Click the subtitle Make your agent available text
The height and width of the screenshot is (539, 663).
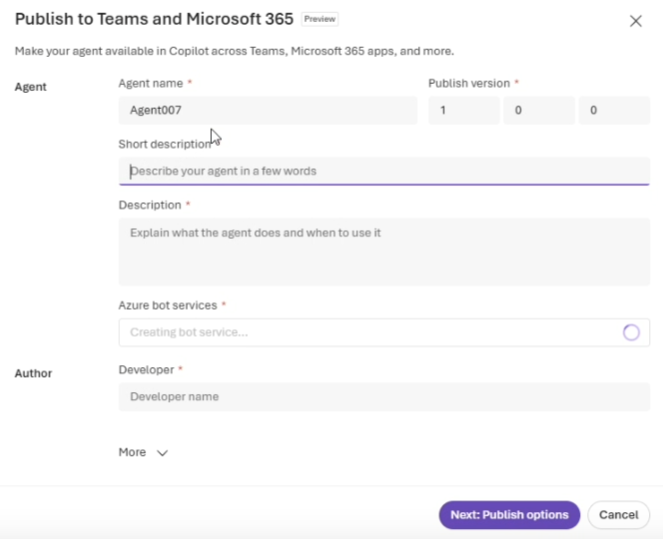235,51
